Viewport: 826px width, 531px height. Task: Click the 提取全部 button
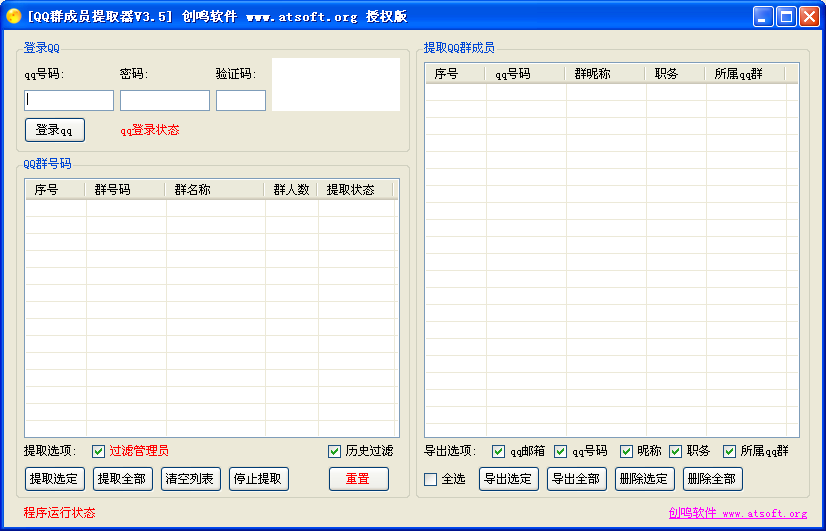(123, 479)
